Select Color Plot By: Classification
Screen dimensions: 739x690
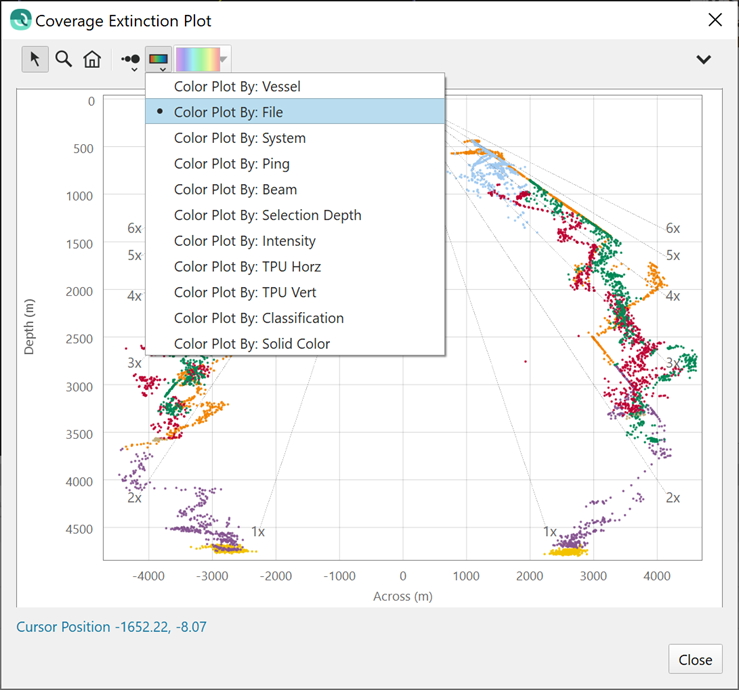click(258, 318)
